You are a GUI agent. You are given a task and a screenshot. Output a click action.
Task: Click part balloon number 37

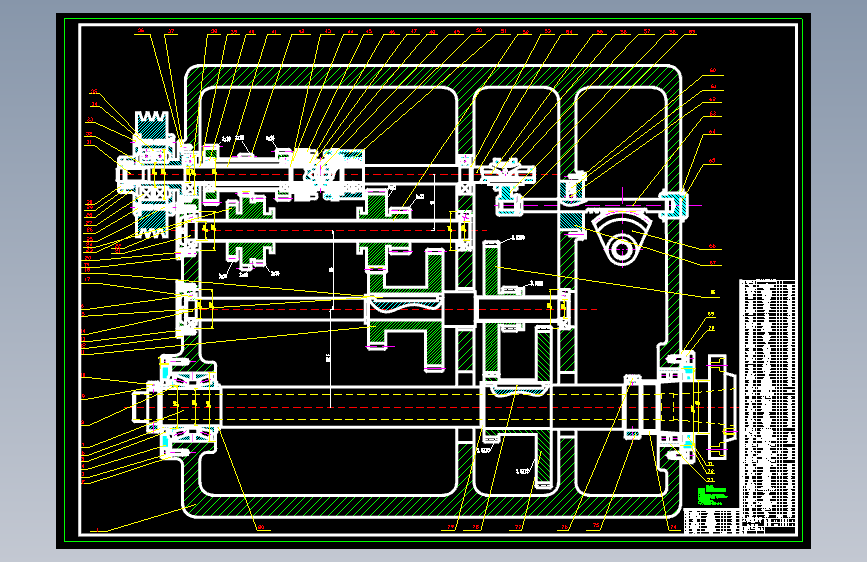tap(171, 32)
